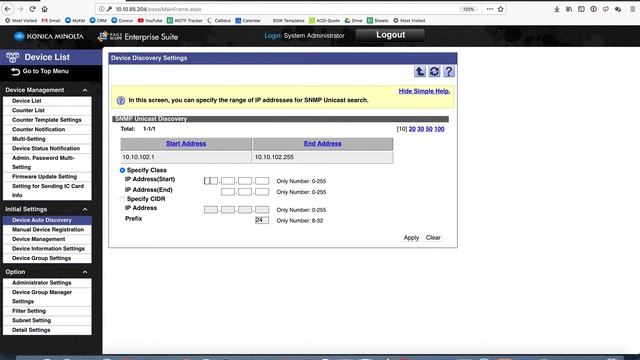Open the Drive bookmark
Screen dimensions: 640x360
pyautogui.click(x=353, y=20)
